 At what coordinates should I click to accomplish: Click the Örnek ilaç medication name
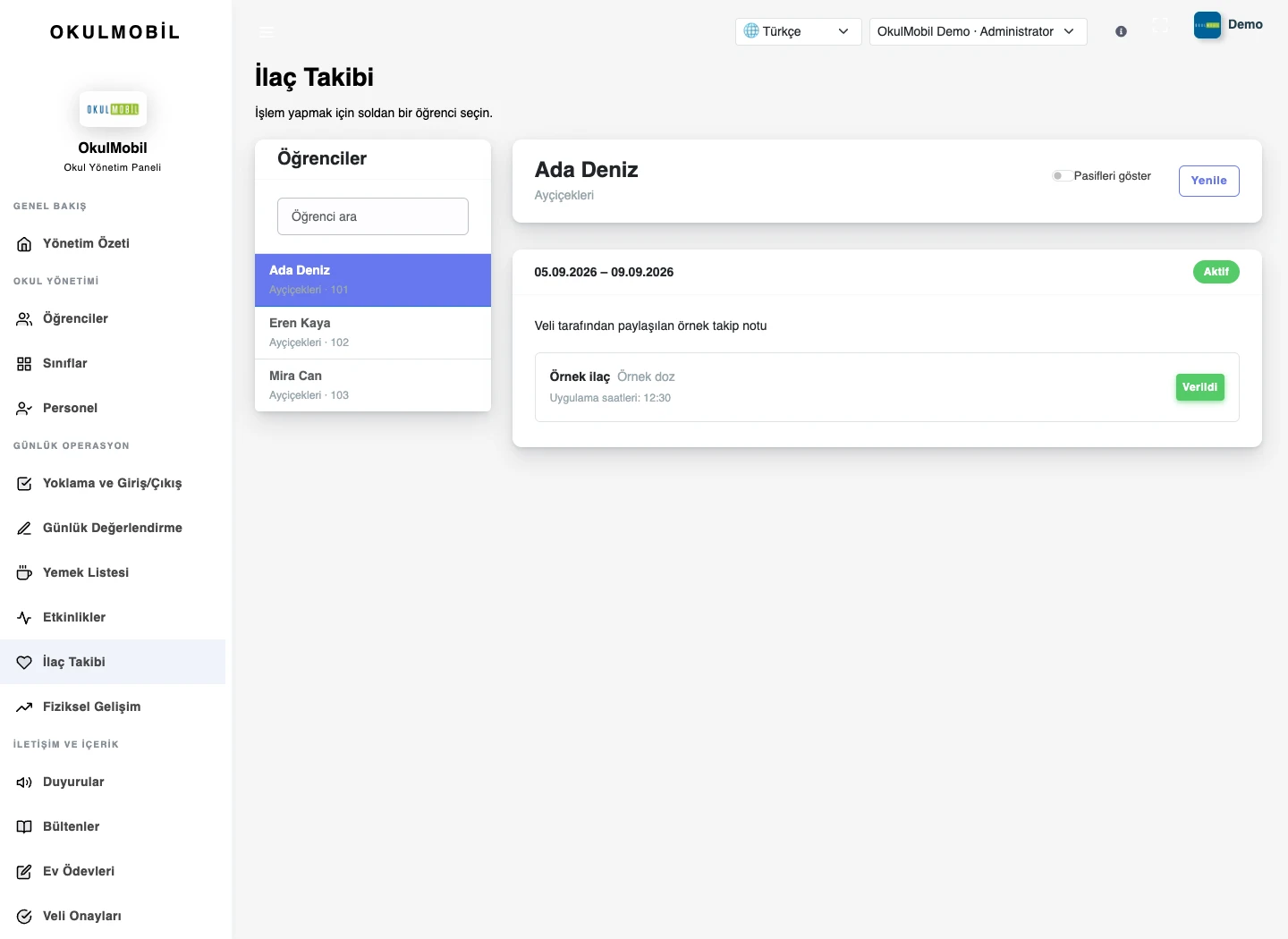click(x=580, y=376)
